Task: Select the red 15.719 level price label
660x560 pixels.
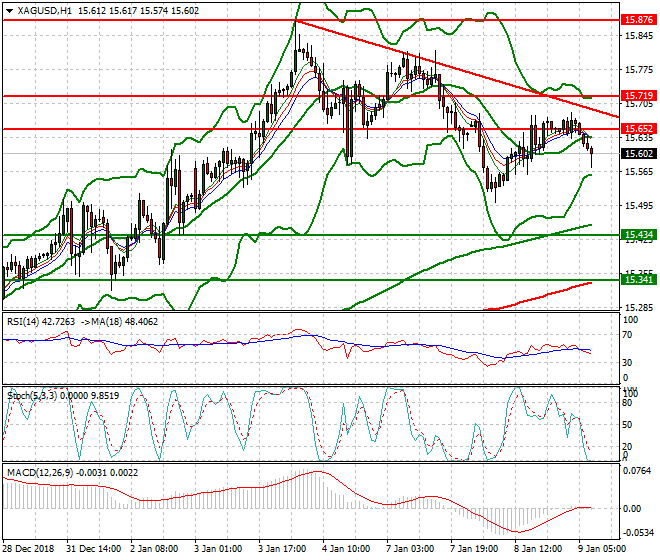Action: [x=639, y=96]
